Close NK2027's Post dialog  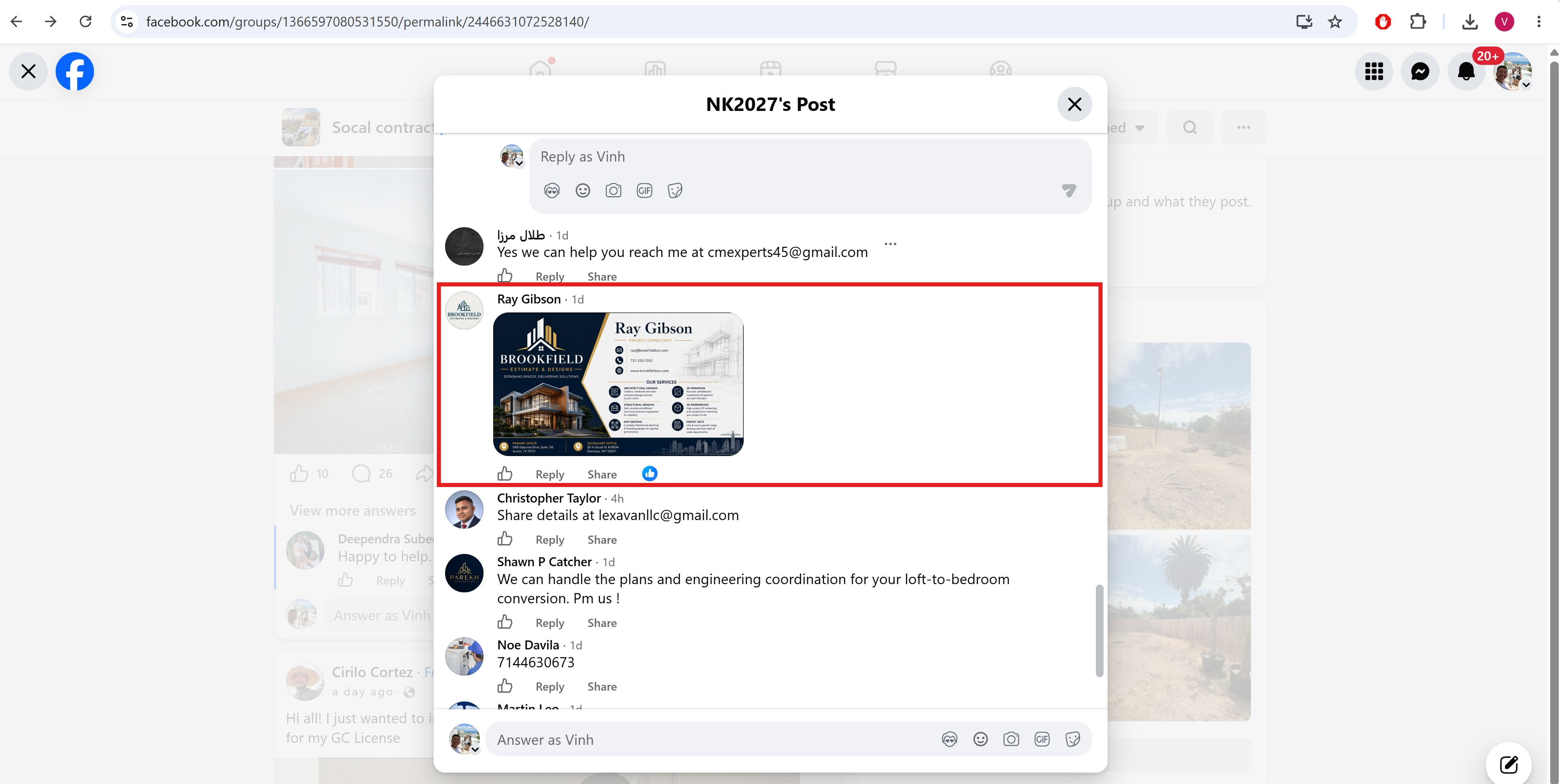[x=1074, y=104]
